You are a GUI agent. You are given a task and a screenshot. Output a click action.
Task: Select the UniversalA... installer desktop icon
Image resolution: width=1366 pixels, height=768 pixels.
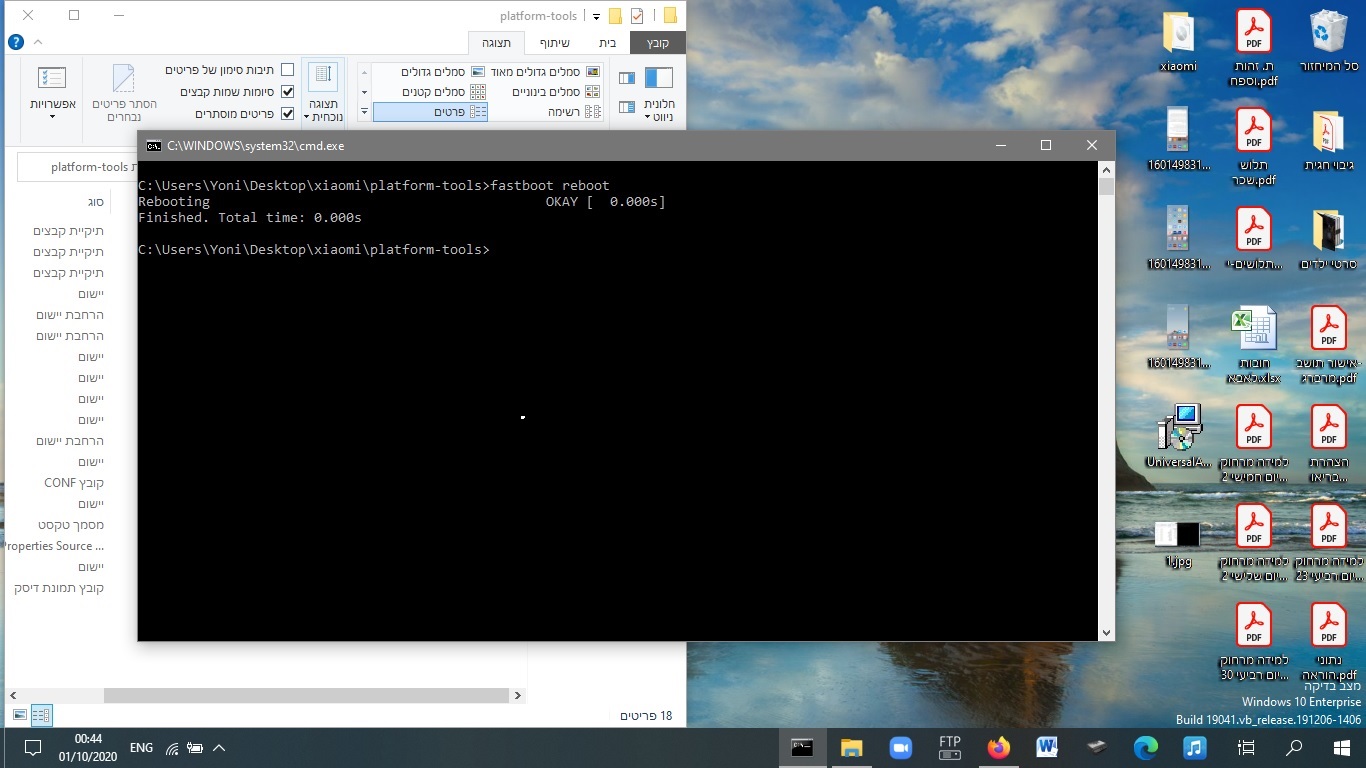pyautogui.click(x=1178, y=437)
